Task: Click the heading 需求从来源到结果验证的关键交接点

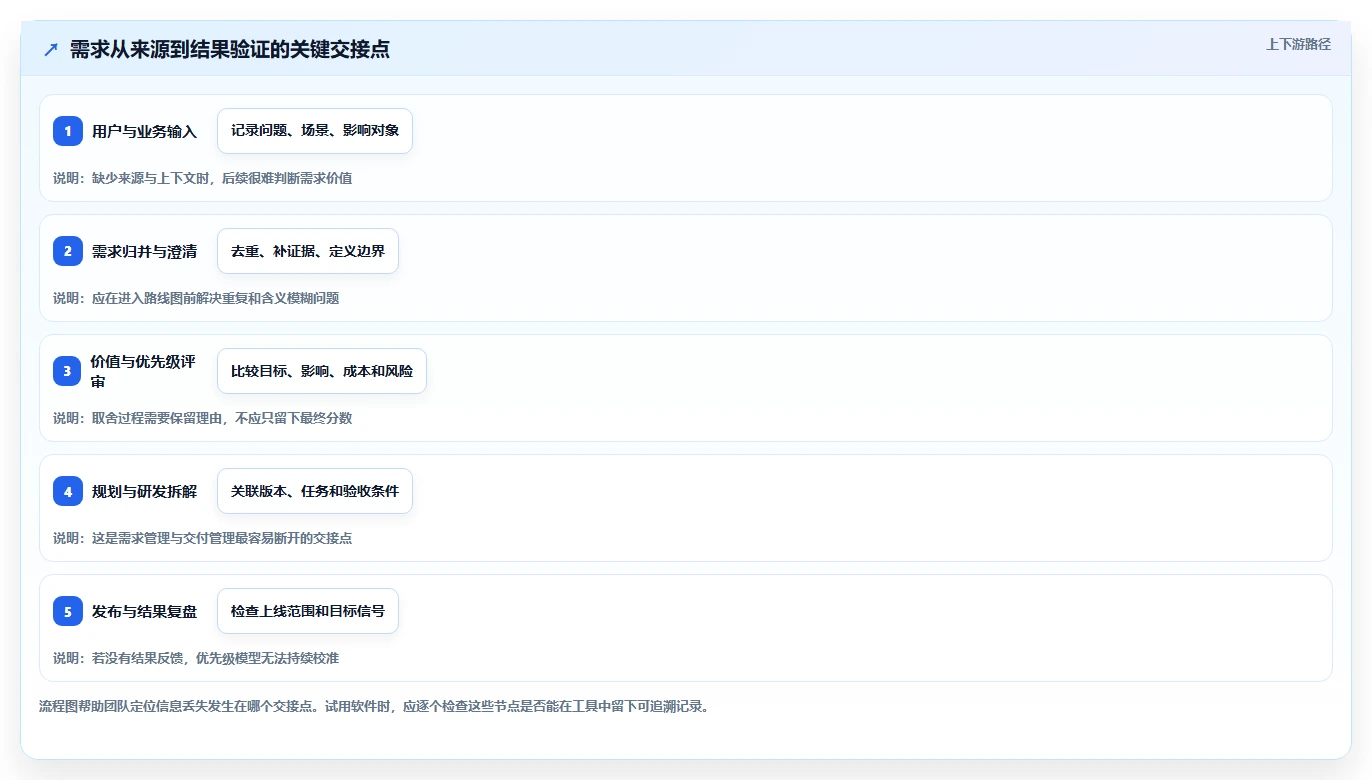Action: pos(230,50)
